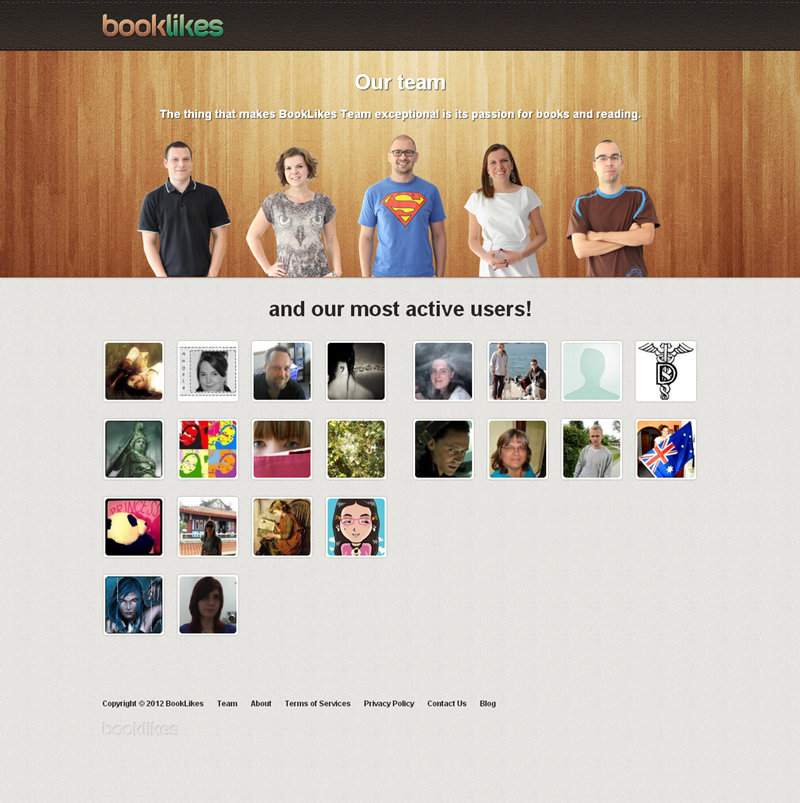
Task: View the Privacy Policy link
Action: click(x=389, y=704)
